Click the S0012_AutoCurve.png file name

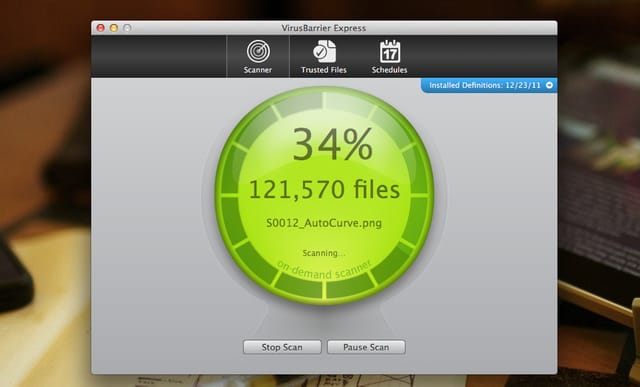[324, 223]
